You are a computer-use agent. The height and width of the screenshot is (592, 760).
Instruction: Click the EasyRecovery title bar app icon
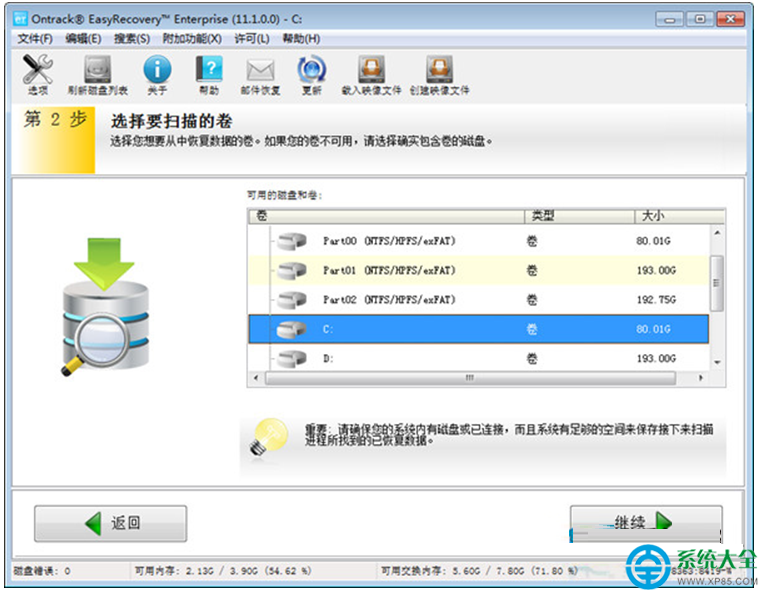(20, 19)
